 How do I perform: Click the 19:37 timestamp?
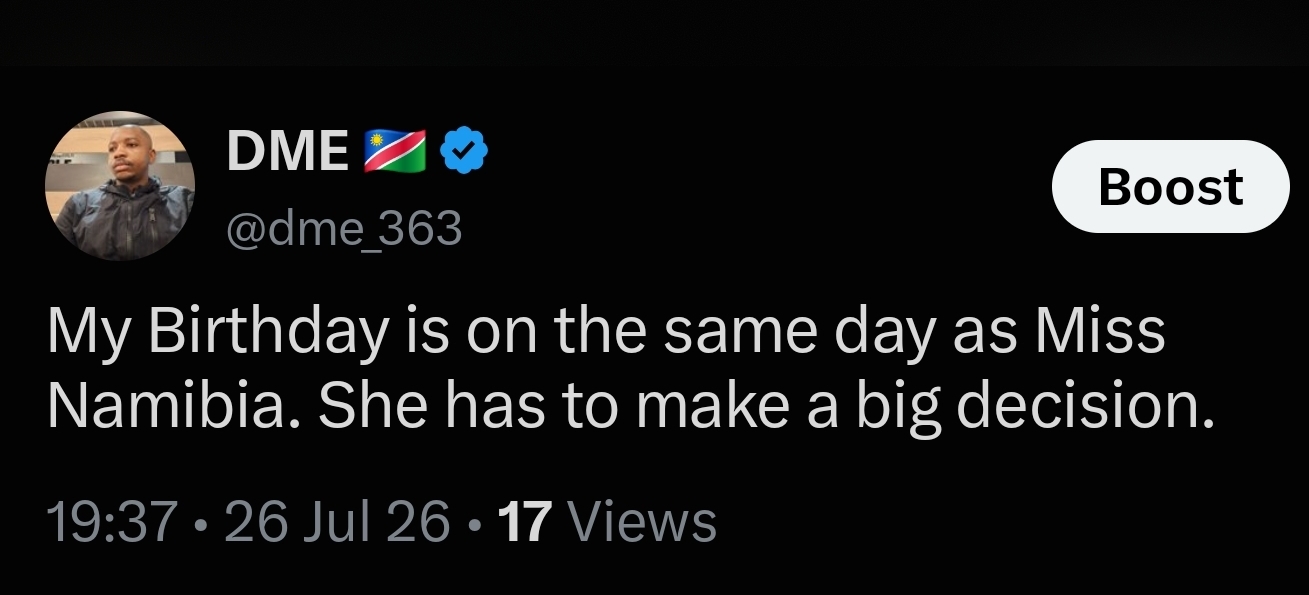[113, 521]
